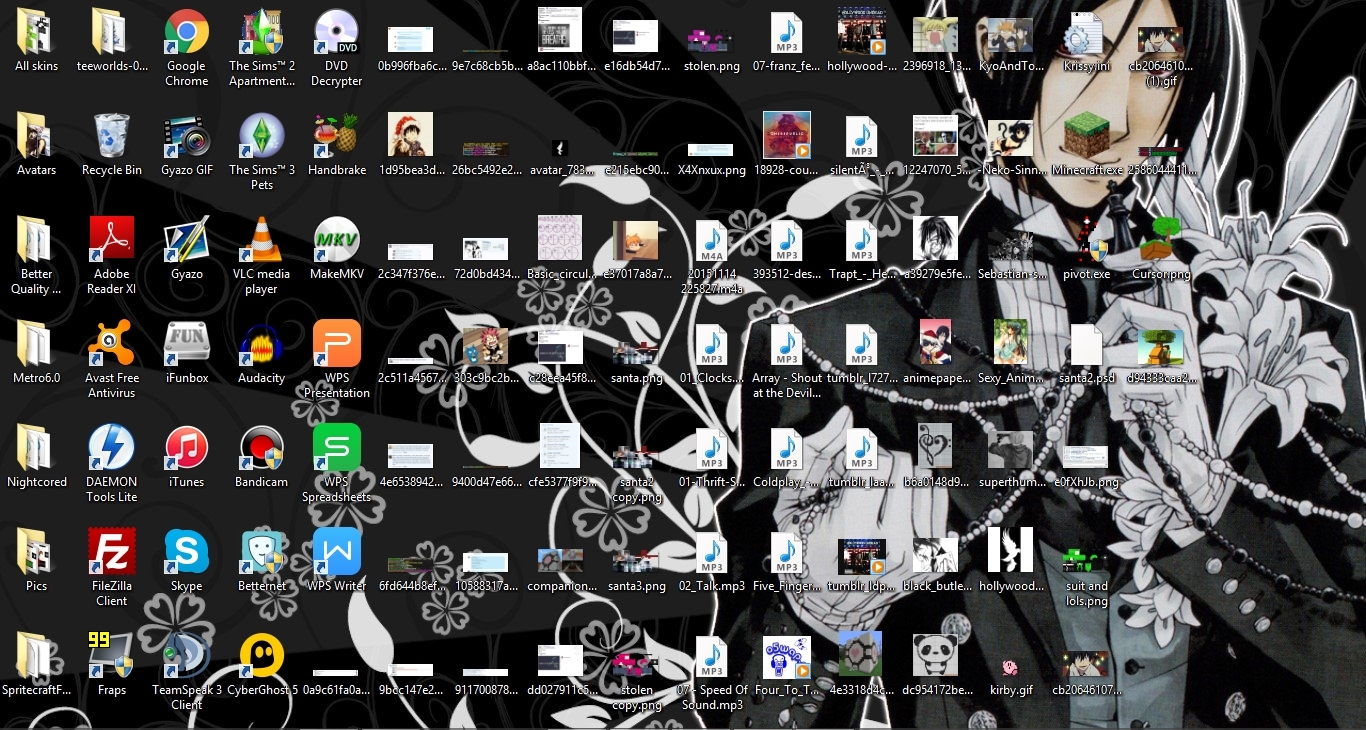Select the 20151114 225827.m4a audio file
Screen dimensions: 1366x730
711,241
